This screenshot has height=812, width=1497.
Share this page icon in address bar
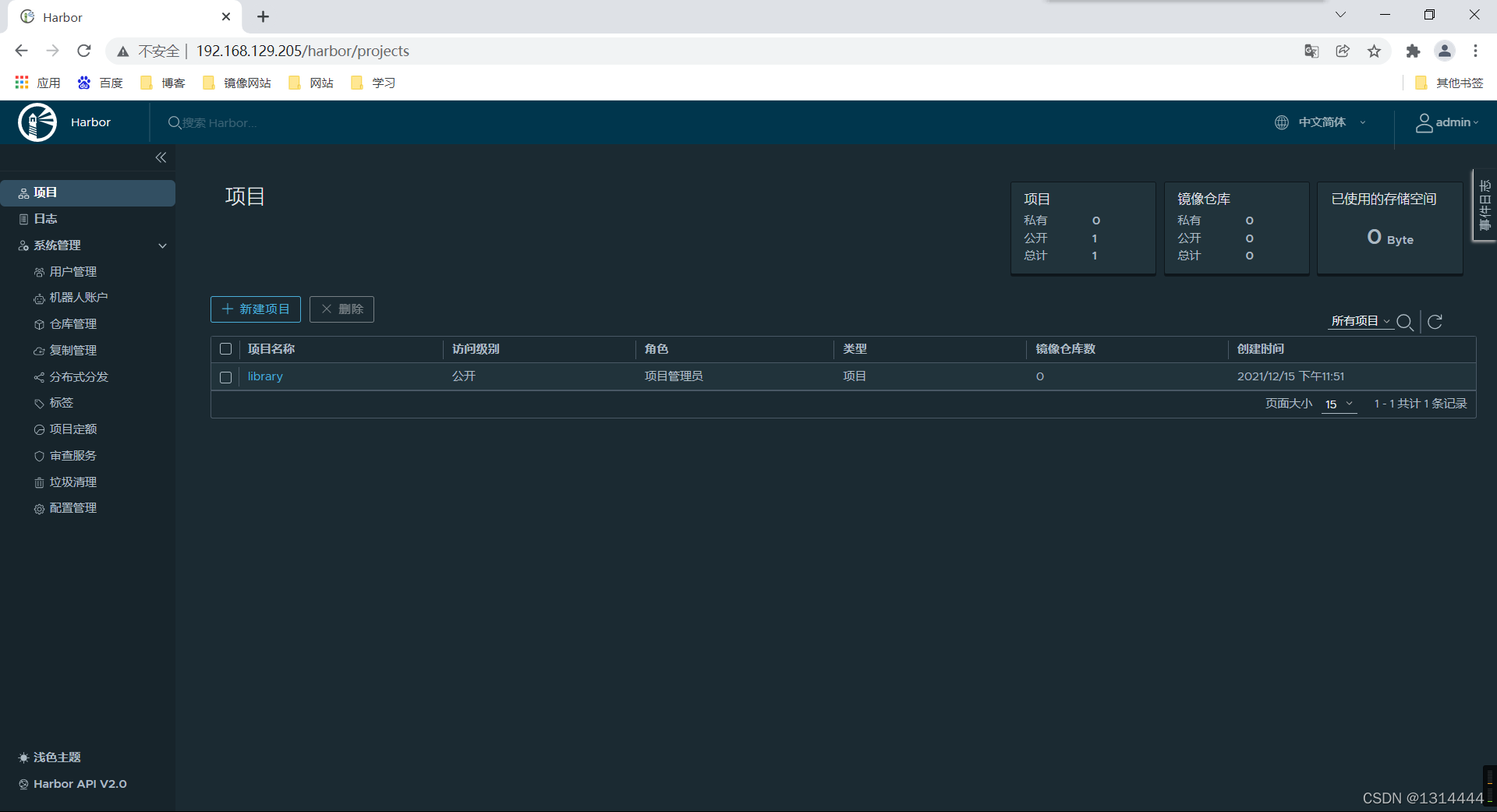1343,51
